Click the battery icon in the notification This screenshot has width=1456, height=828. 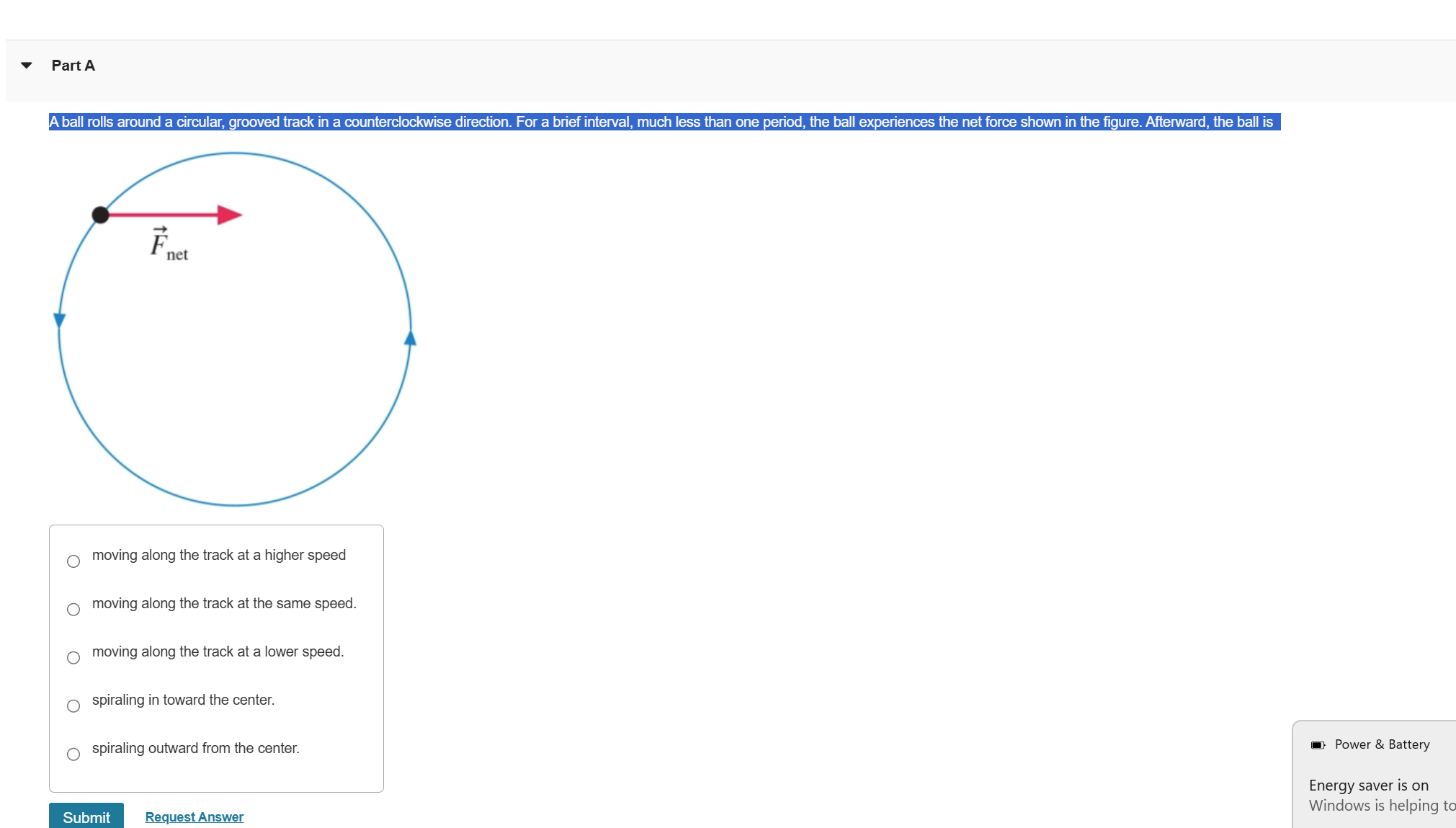click(x=1318, y=745)
